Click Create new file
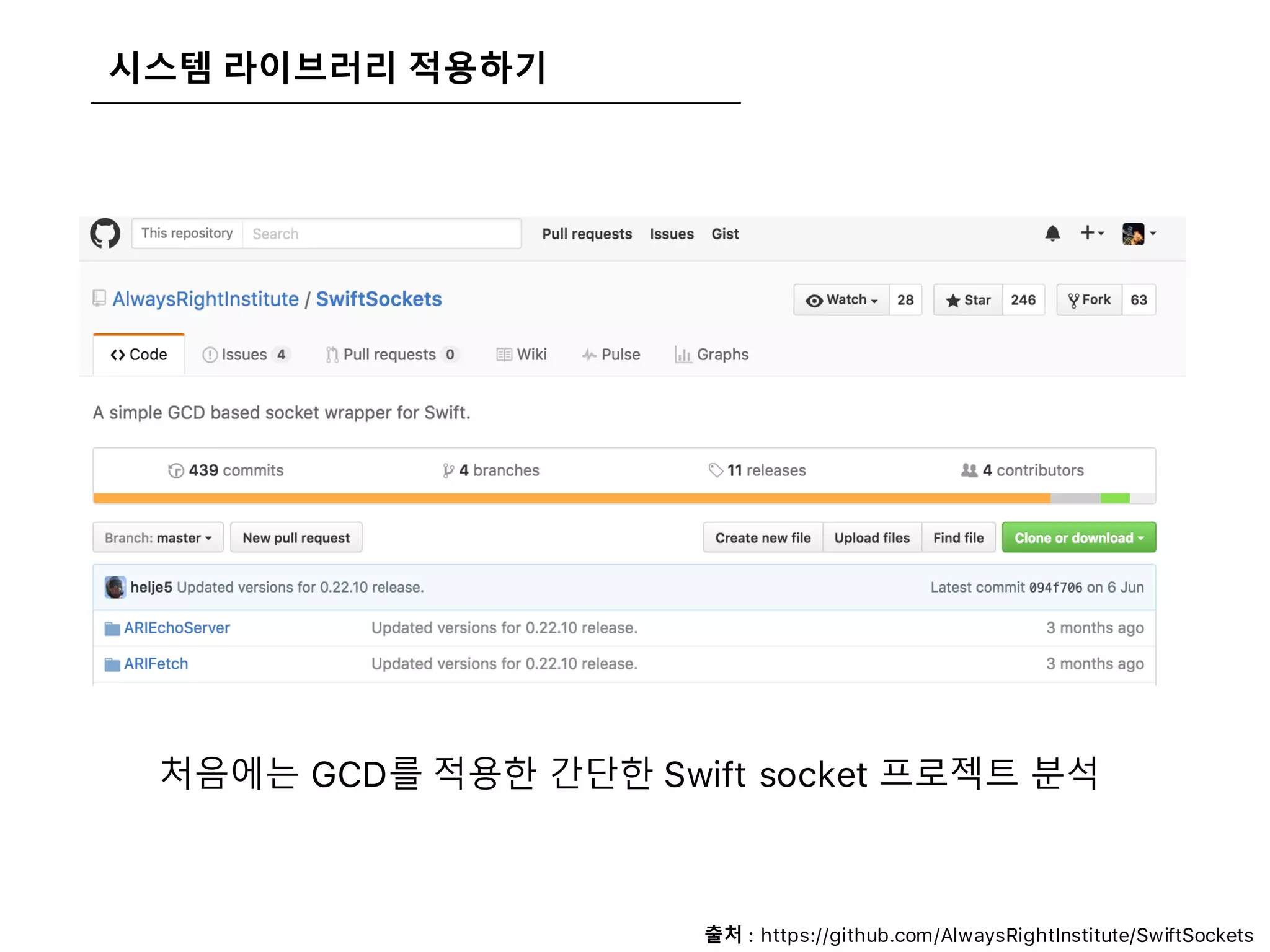Image resolution: width=1270 pixels, height=952 pixels. click(x=763, y=537)
